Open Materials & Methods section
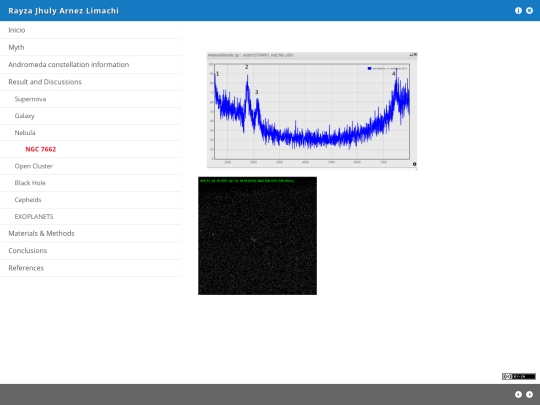The image size is (540, 405). [91, 233]
